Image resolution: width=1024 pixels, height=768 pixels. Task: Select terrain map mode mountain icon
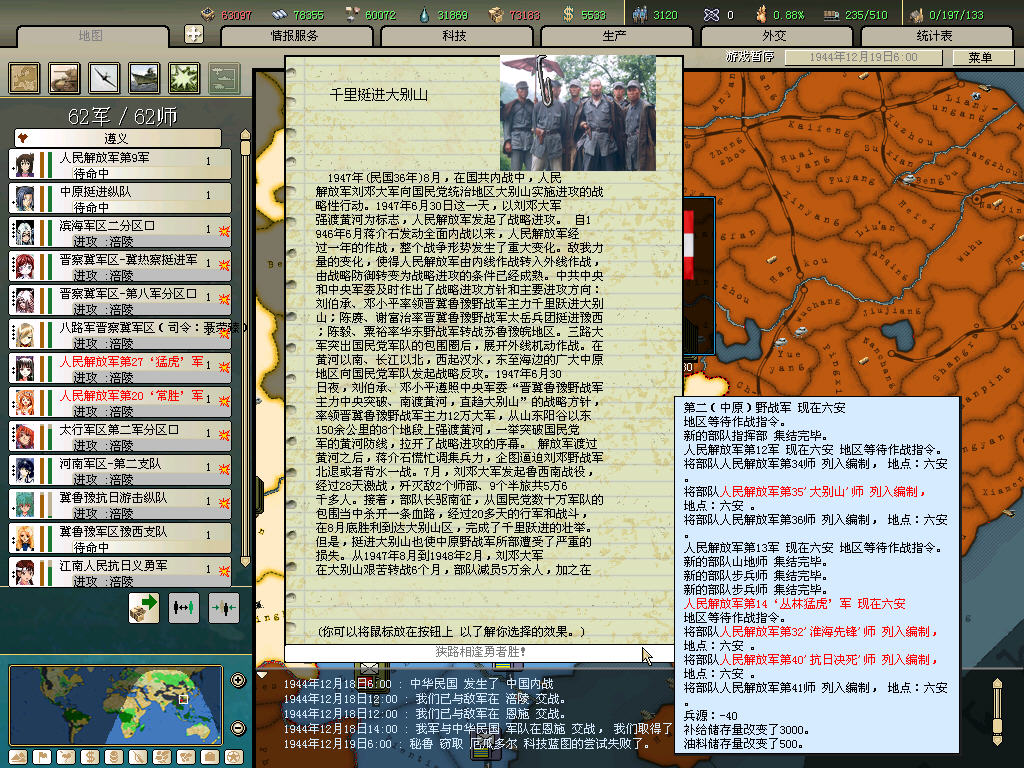(x=18, y=757)
